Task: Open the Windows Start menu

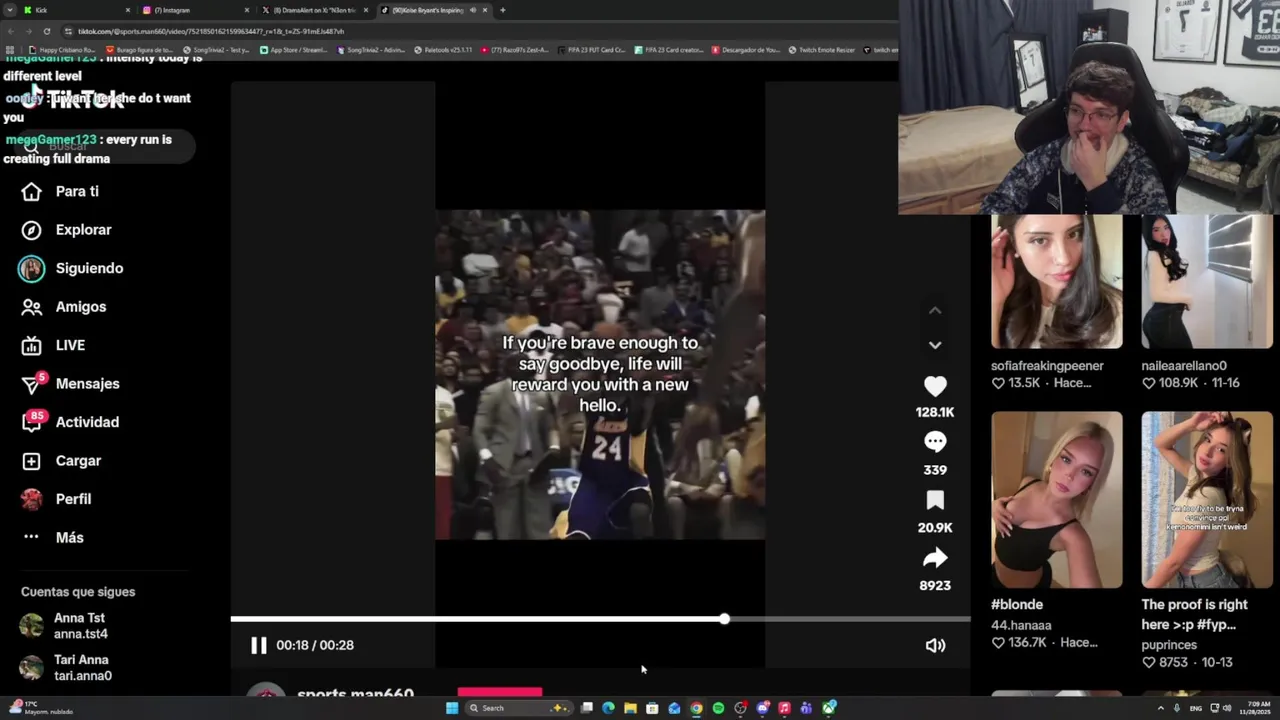Action: point(452,708)
